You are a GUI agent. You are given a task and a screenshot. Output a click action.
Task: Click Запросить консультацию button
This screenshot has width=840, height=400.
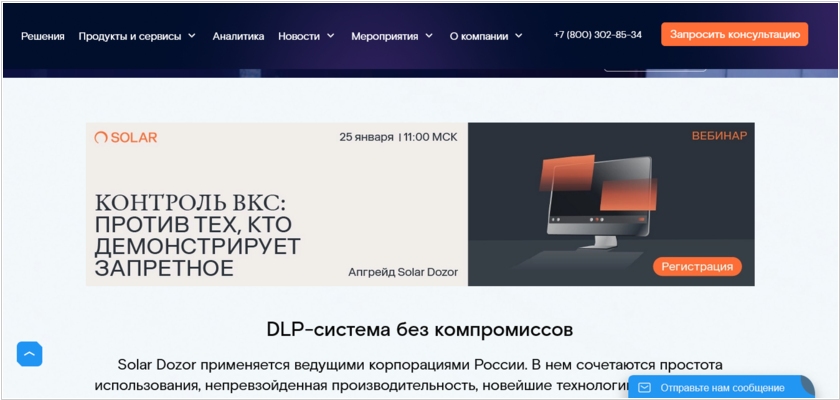click(734, 34)
